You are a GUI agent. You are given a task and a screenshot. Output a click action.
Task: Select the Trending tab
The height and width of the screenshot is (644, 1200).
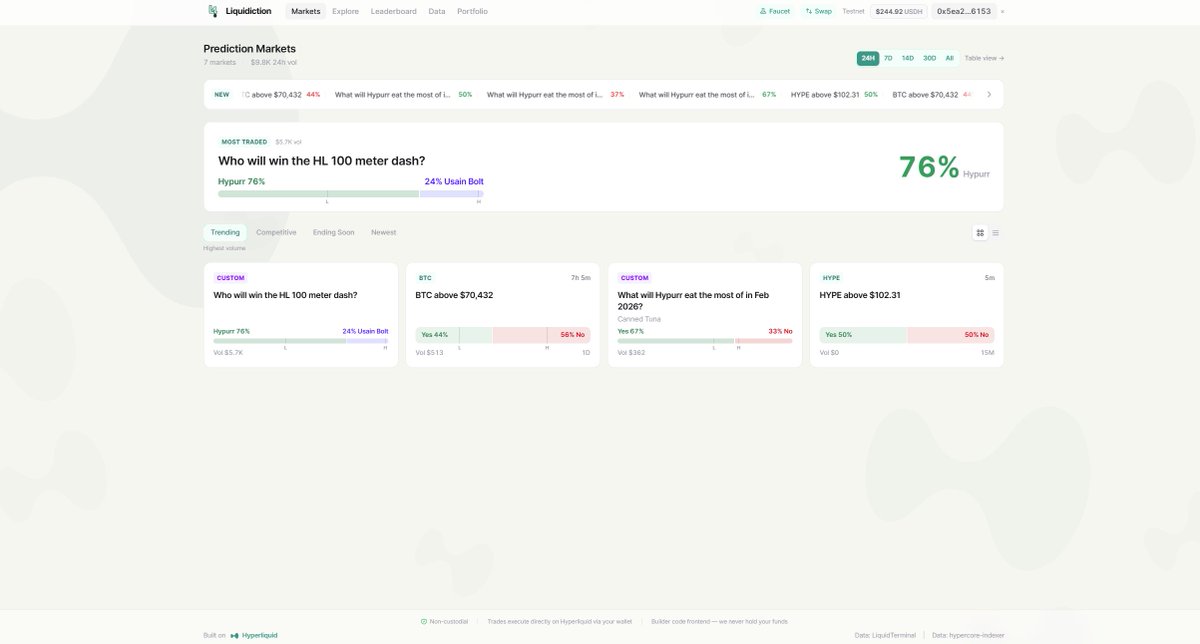[225, 232]
